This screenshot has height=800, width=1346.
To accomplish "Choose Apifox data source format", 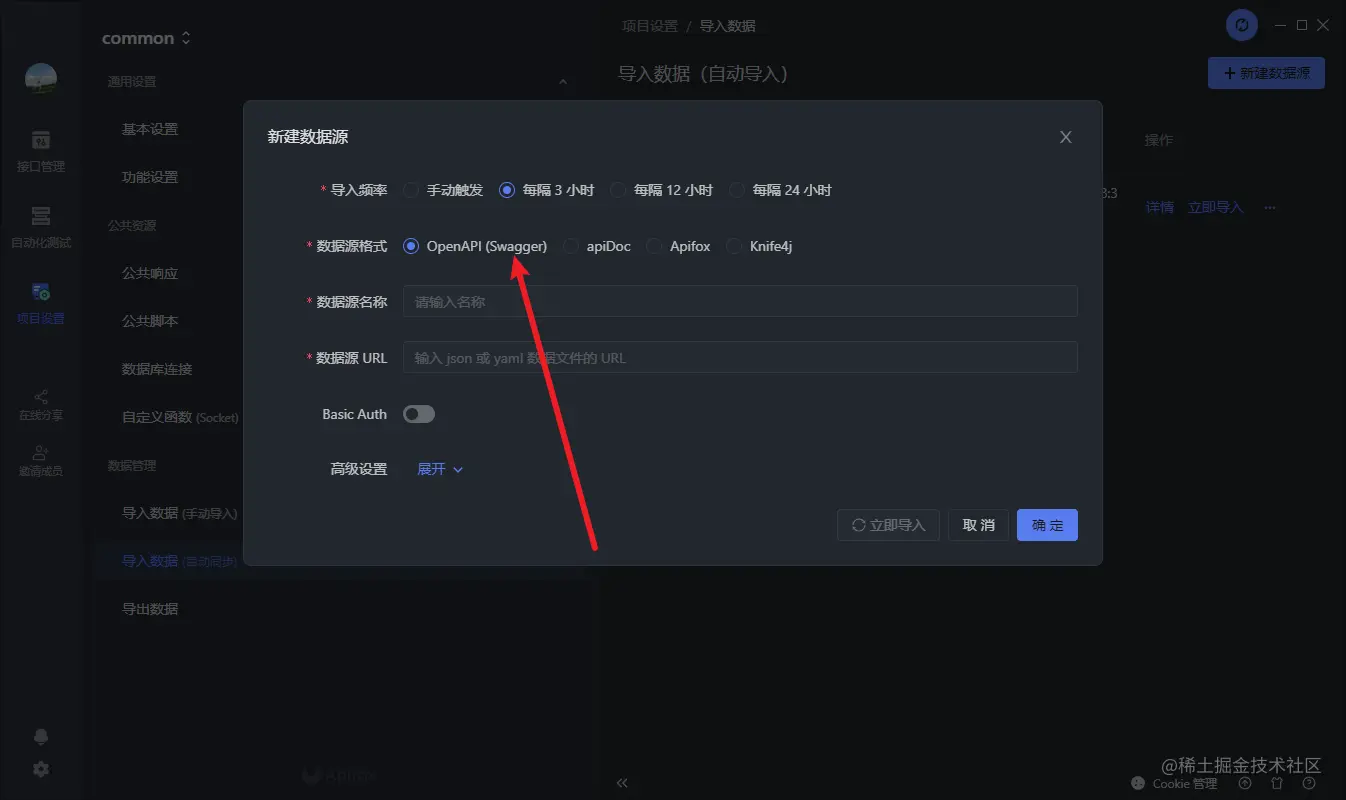I will (678, 246).
